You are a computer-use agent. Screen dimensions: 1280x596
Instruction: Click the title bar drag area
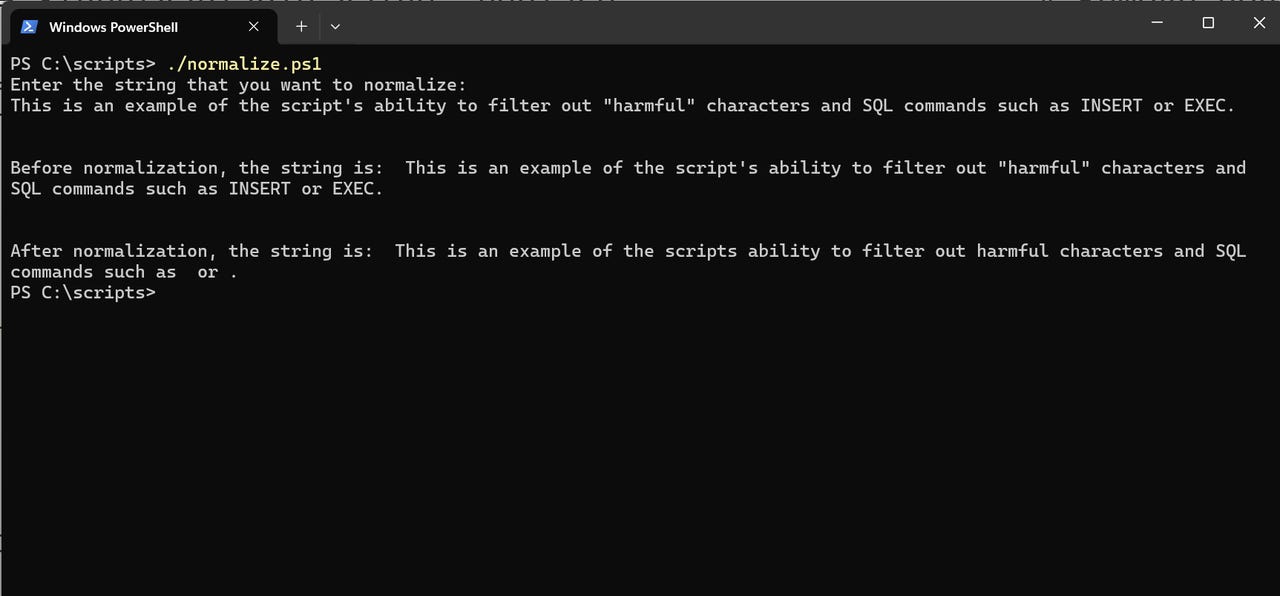pos(700,22)
